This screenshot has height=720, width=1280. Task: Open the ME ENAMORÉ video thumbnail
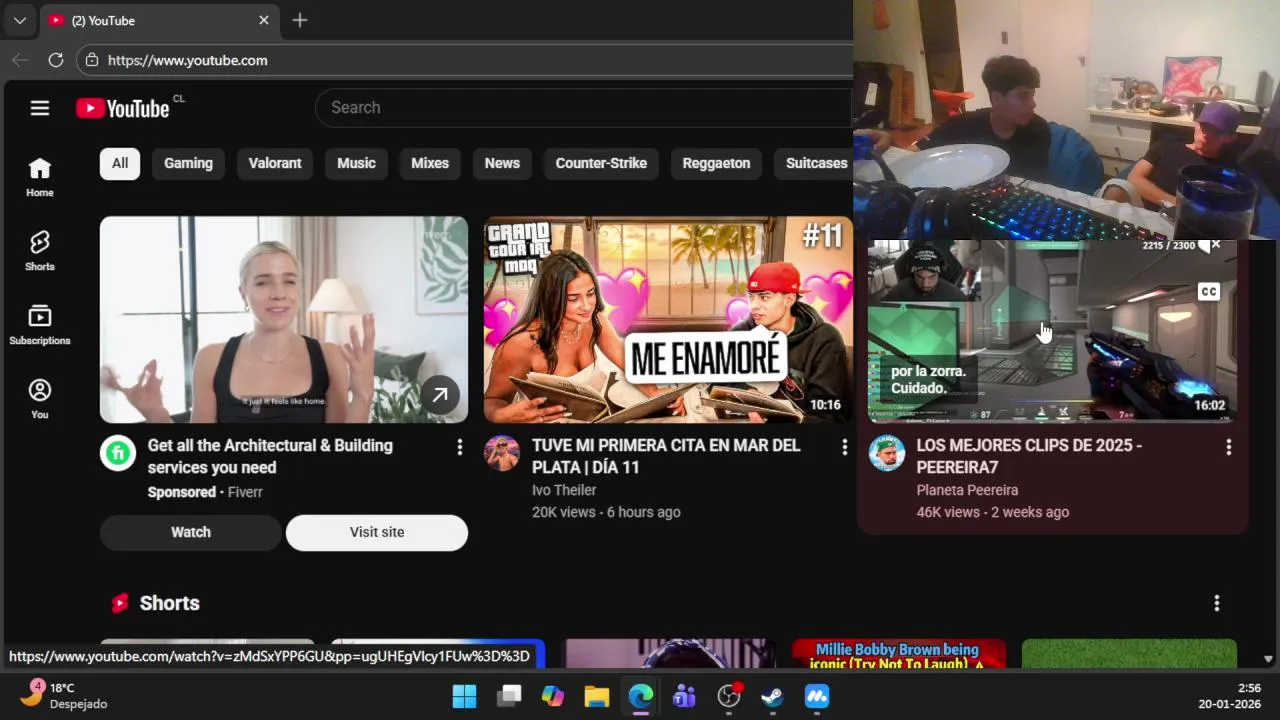tap(668, 319)
